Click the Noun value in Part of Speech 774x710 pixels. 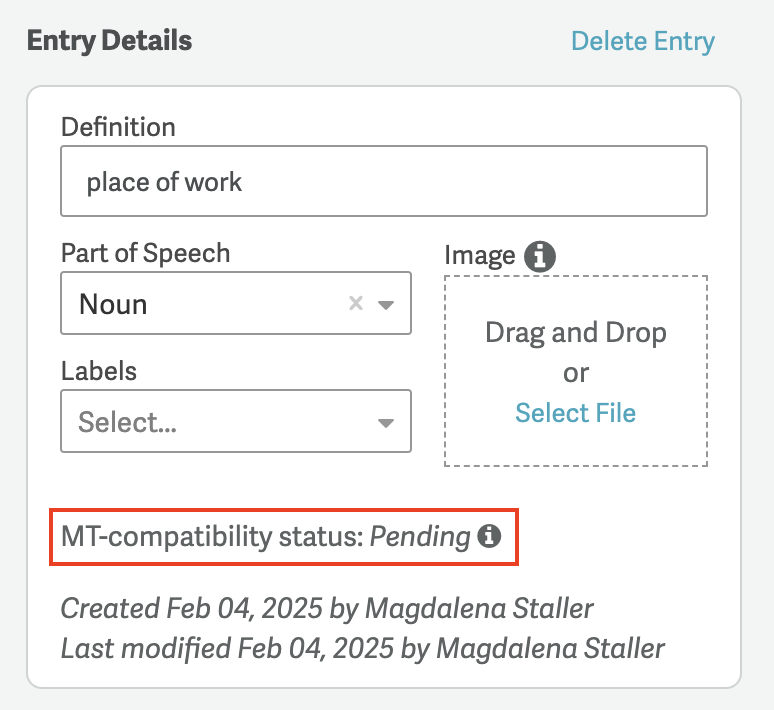coord(113,304)
